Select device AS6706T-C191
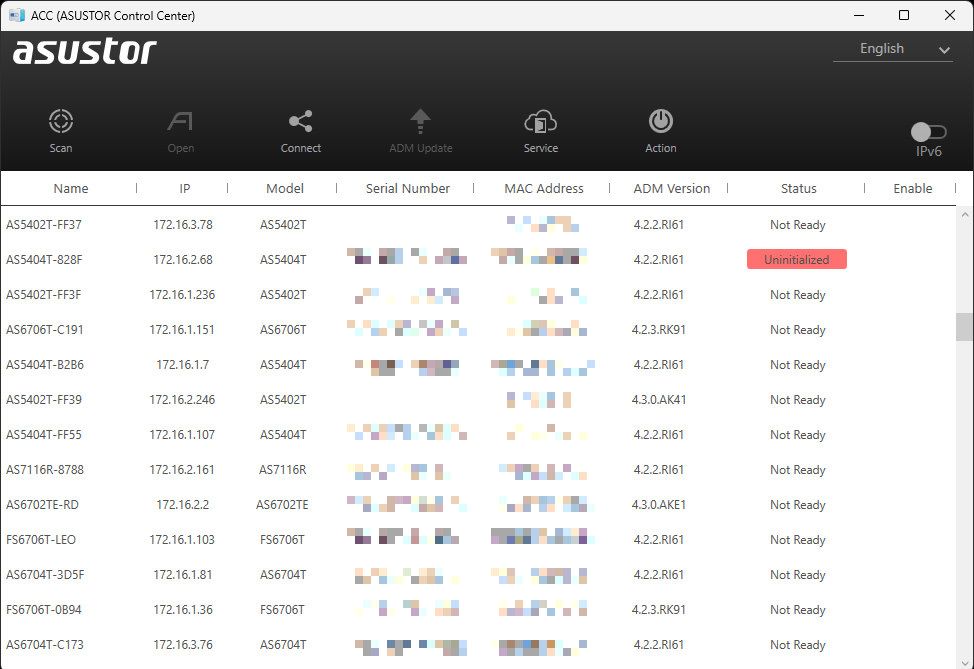 pos(45,330)
